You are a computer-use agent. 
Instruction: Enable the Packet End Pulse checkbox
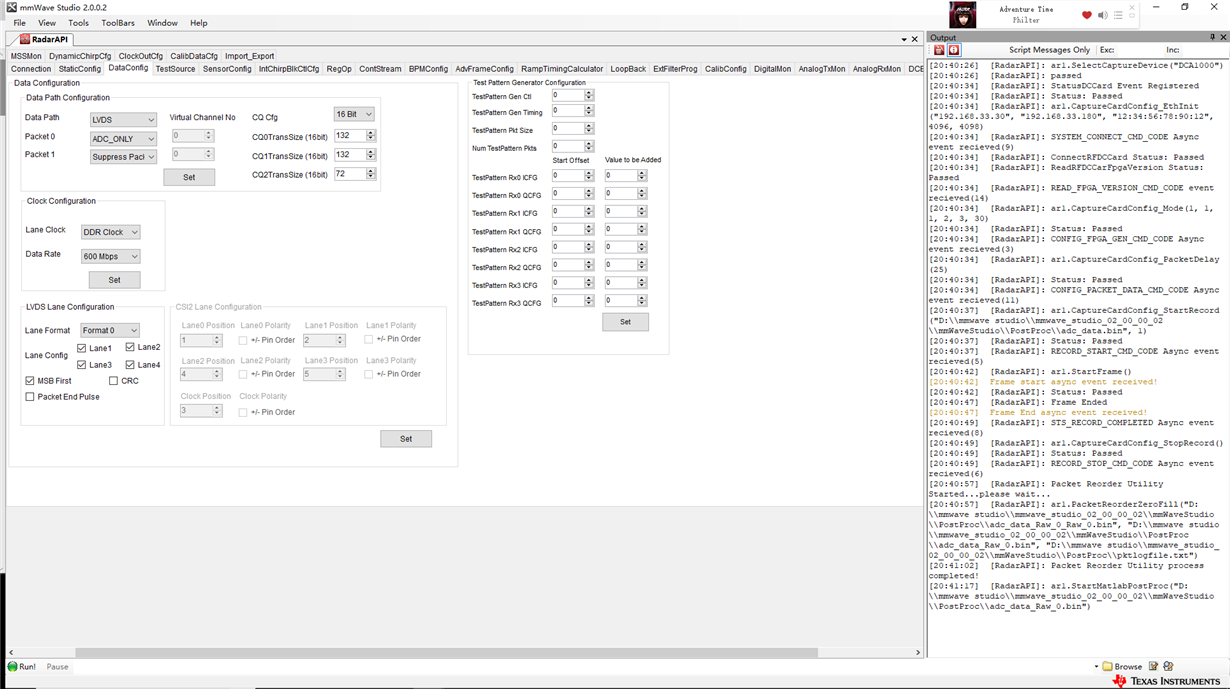[x=30, y=397]
